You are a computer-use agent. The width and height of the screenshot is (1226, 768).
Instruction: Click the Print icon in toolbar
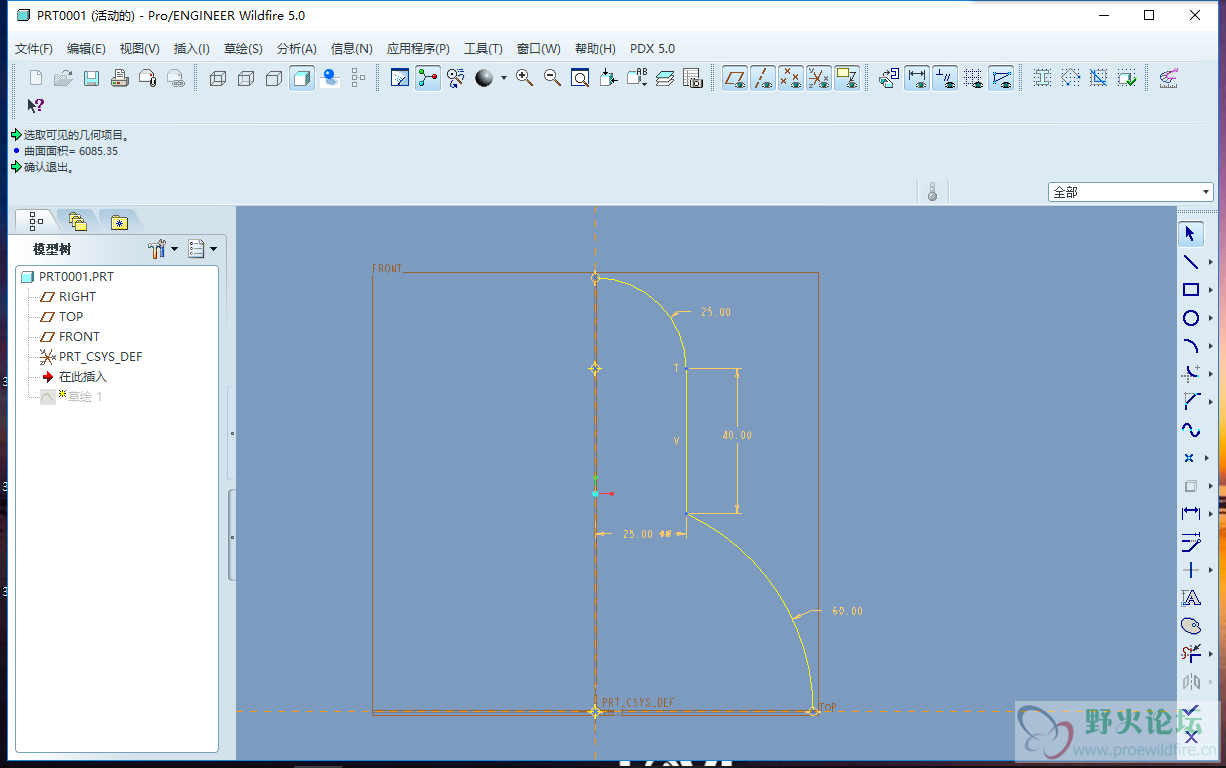(x=119, y=78)
